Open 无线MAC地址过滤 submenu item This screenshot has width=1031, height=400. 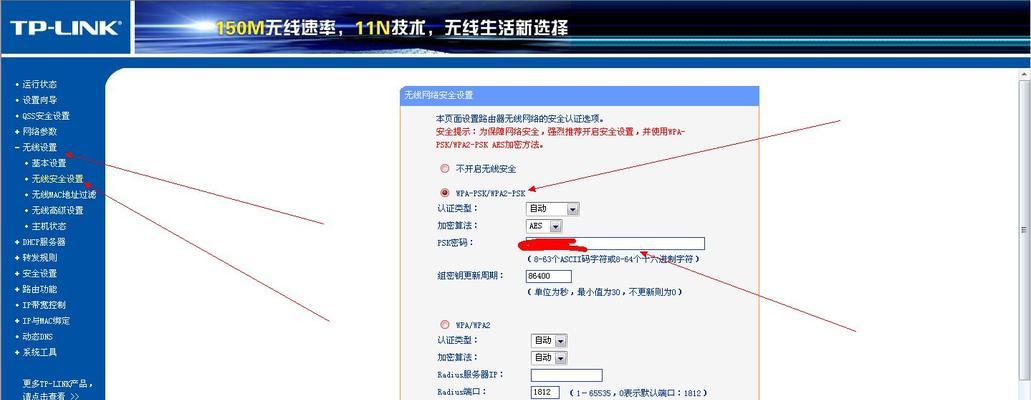[x=64, y=195]
